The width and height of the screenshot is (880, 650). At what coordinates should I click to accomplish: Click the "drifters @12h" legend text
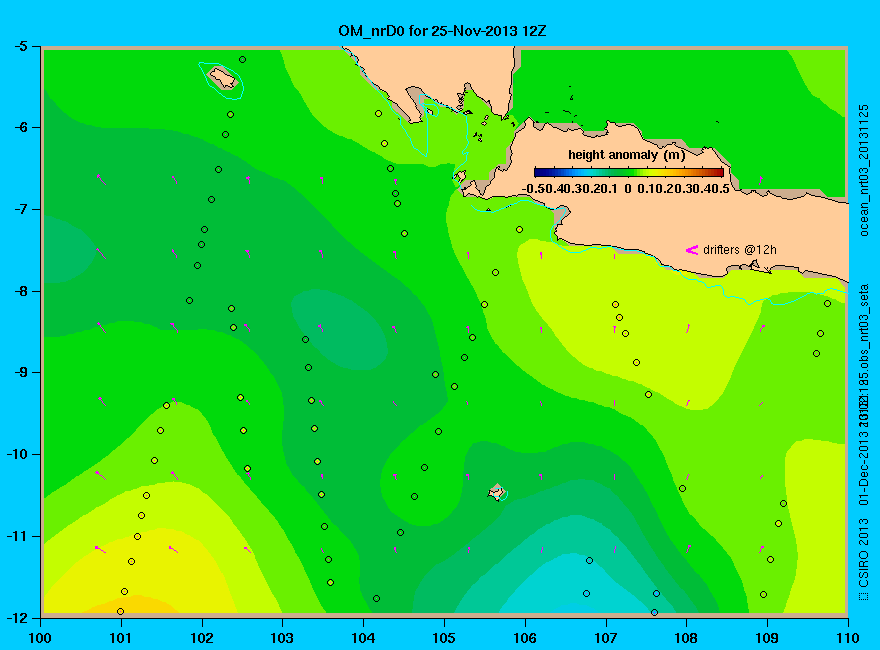[x=740, y=250]
